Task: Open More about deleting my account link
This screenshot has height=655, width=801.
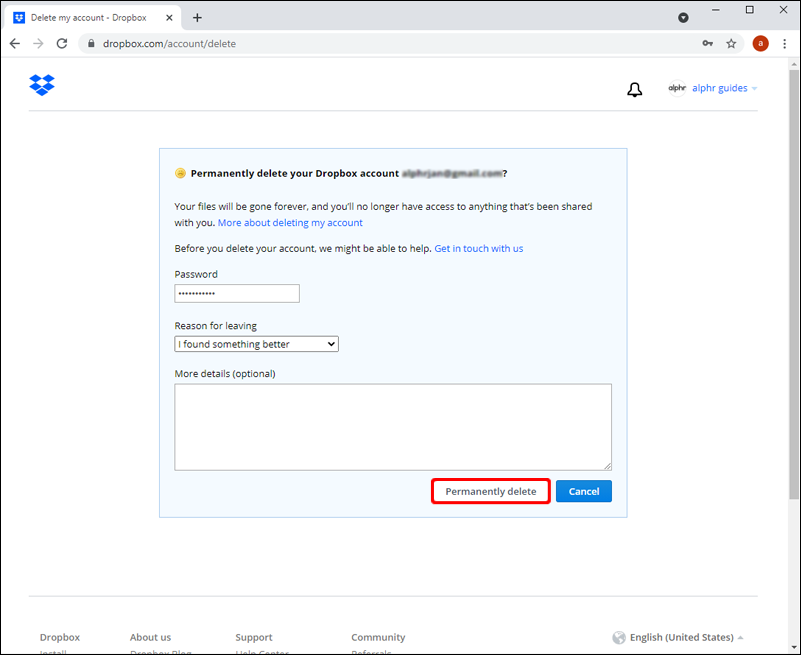Action: click(290, 223)
